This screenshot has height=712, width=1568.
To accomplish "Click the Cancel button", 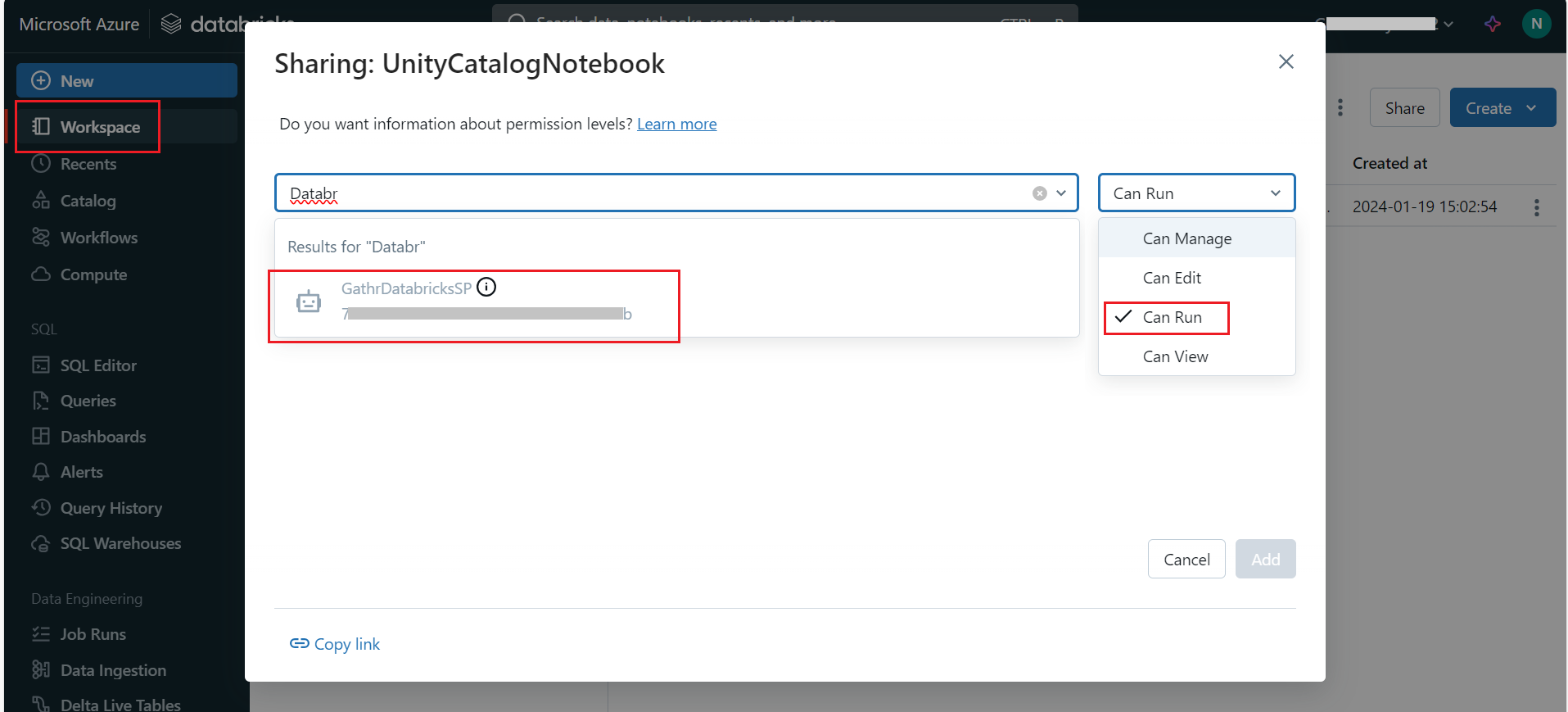I will 1186,560.
